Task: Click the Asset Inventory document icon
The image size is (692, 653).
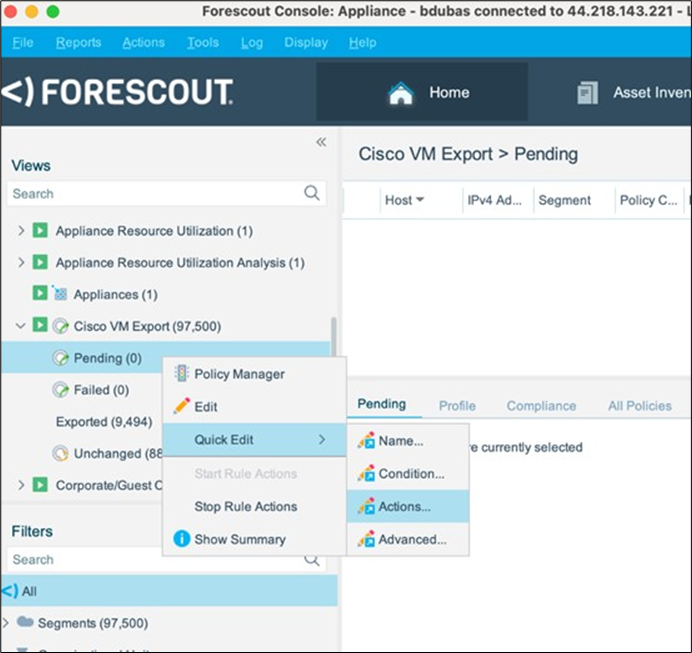Action: point(587,93)
